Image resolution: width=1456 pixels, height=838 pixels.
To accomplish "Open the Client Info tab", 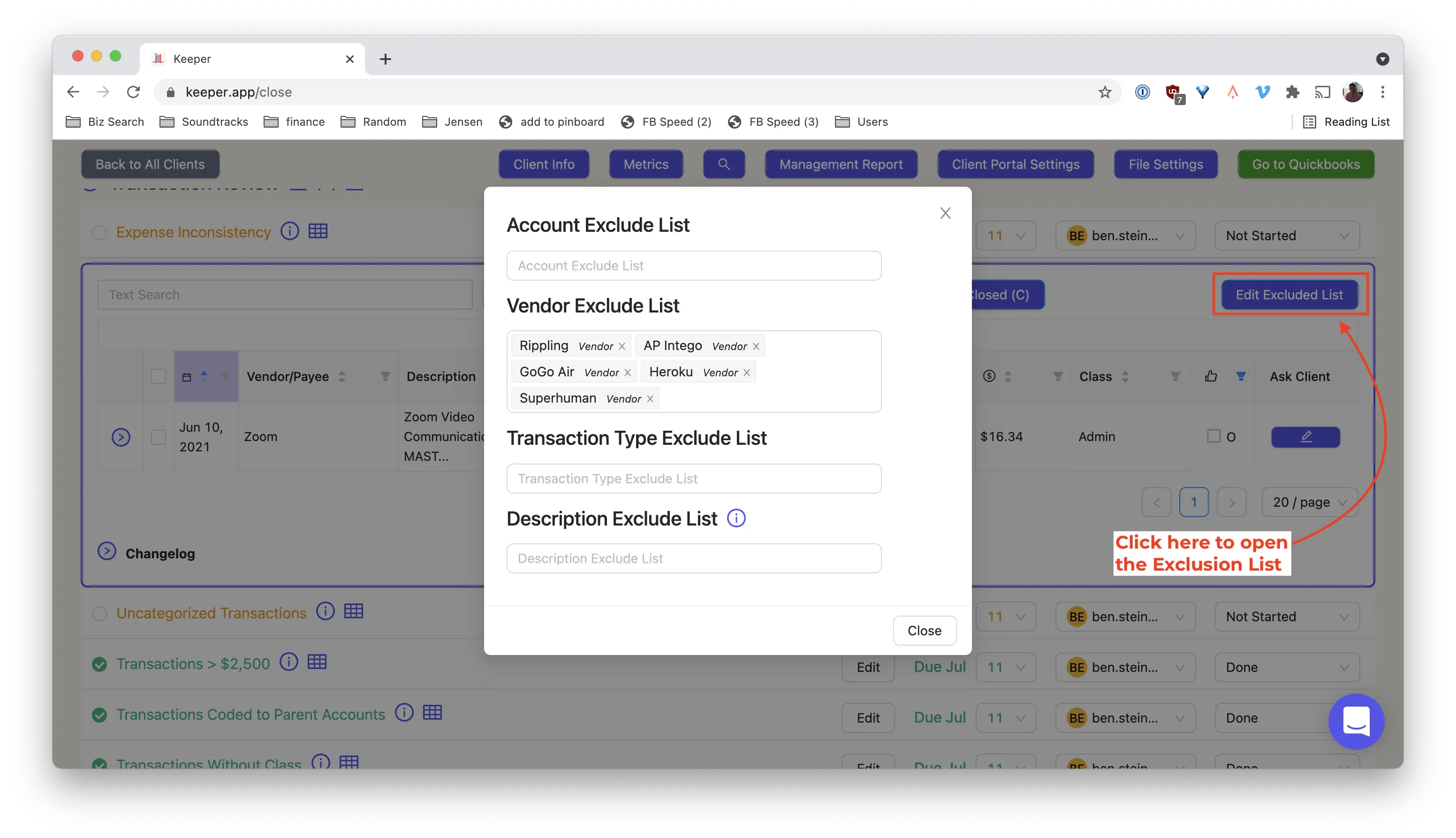I will [x=544, y=165].
